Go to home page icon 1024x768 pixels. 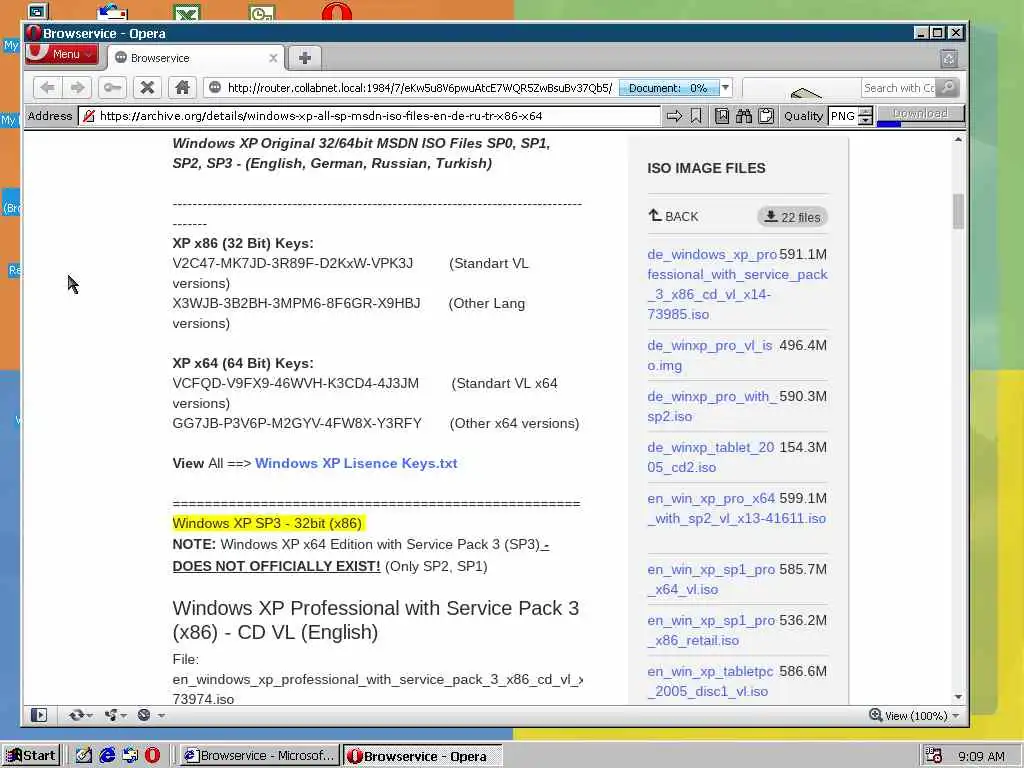[x=182, y=88]
